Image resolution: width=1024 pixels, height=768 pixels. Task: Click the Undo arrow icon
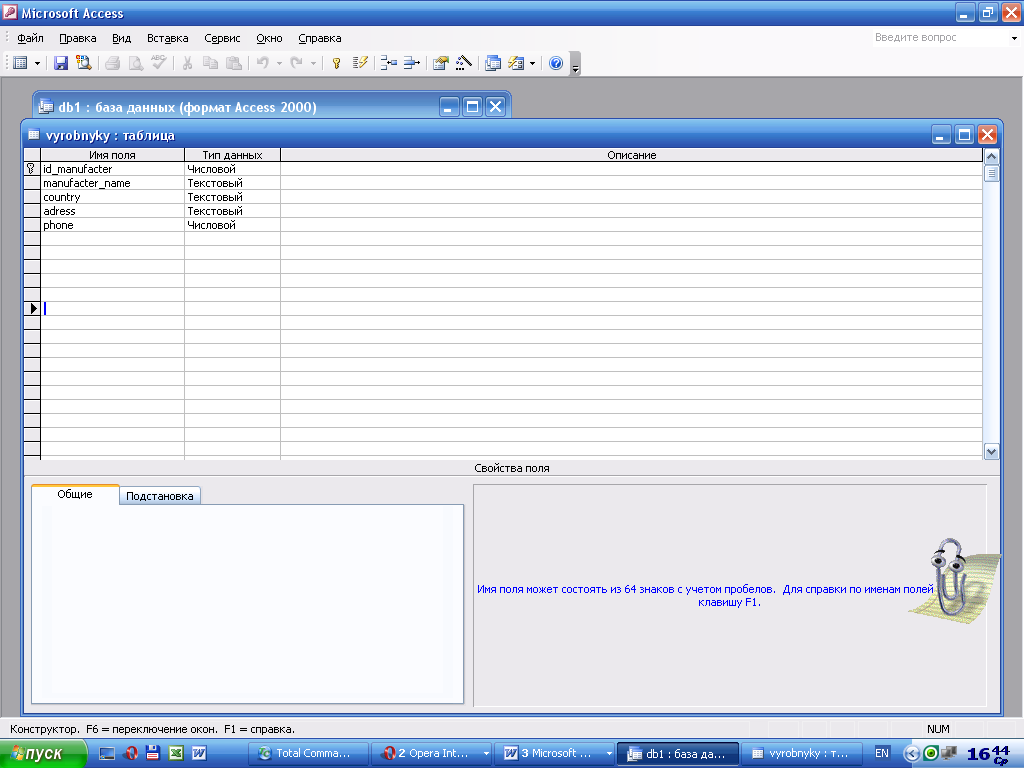263,63
